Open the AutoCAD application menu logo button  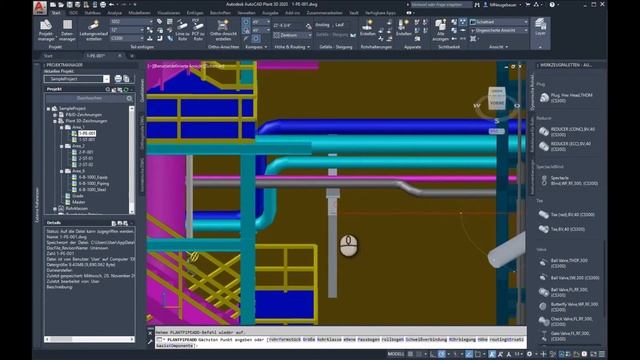point(40,7)
